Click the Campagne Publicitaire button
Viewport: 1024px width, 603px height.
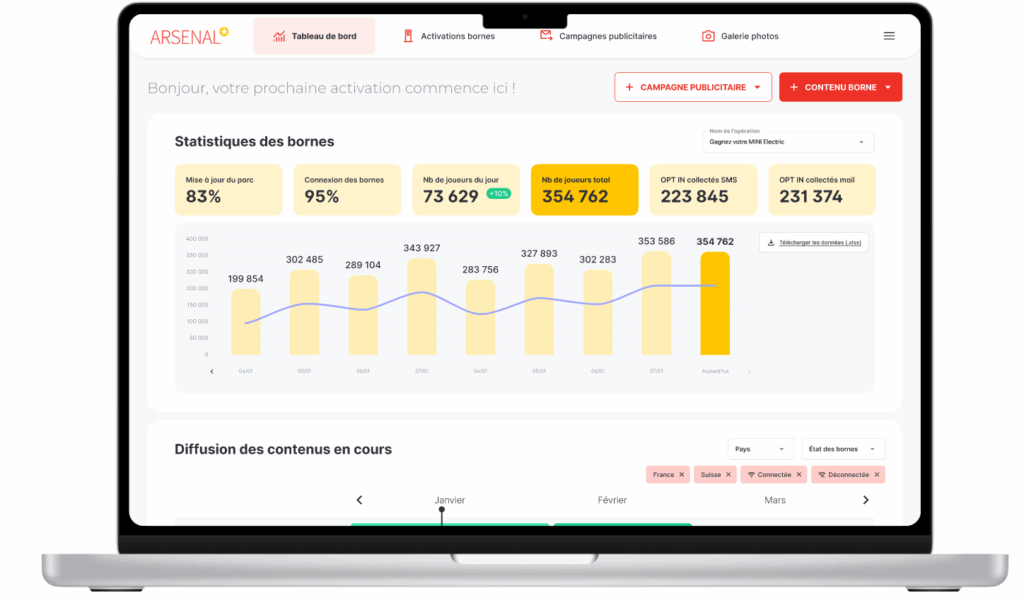click(693, 87)
